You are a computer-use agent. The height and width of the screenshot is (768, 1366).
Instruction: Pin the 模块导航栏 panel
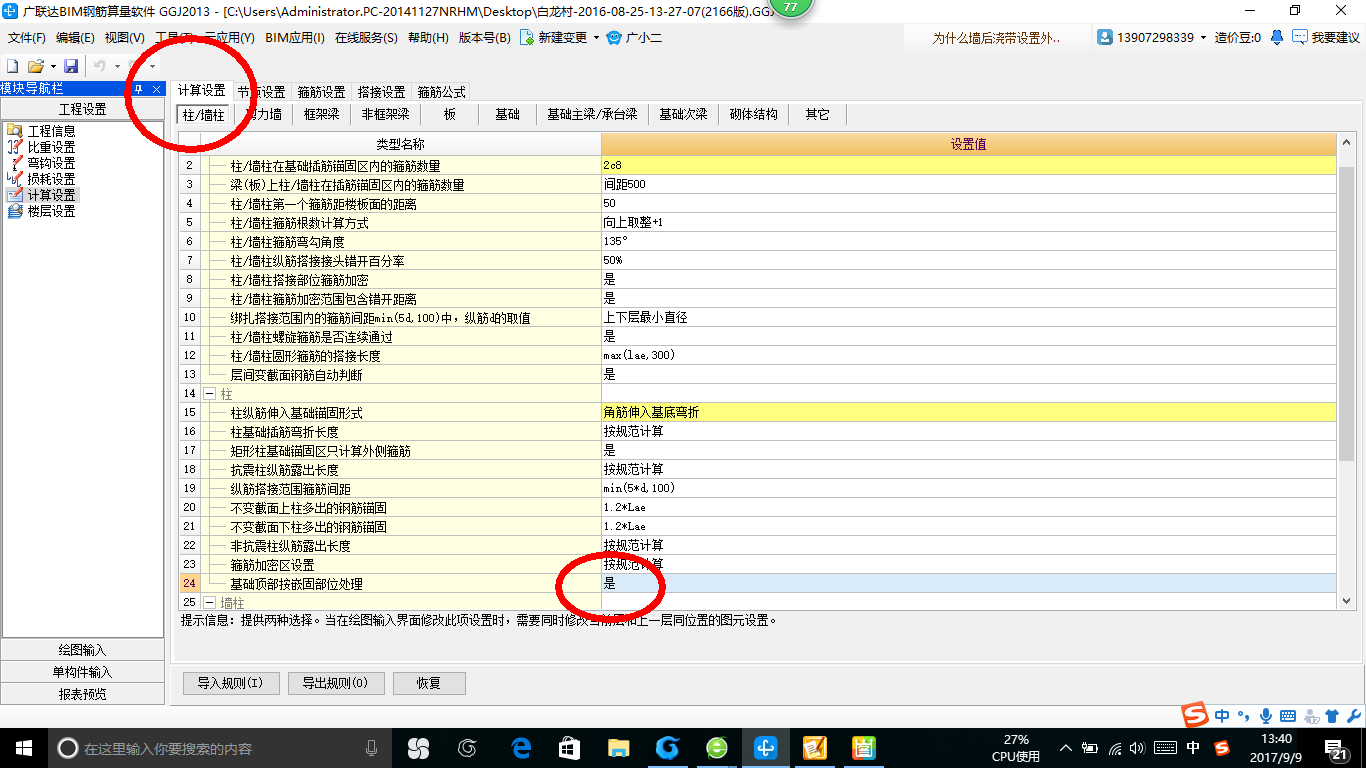[139, 89]
